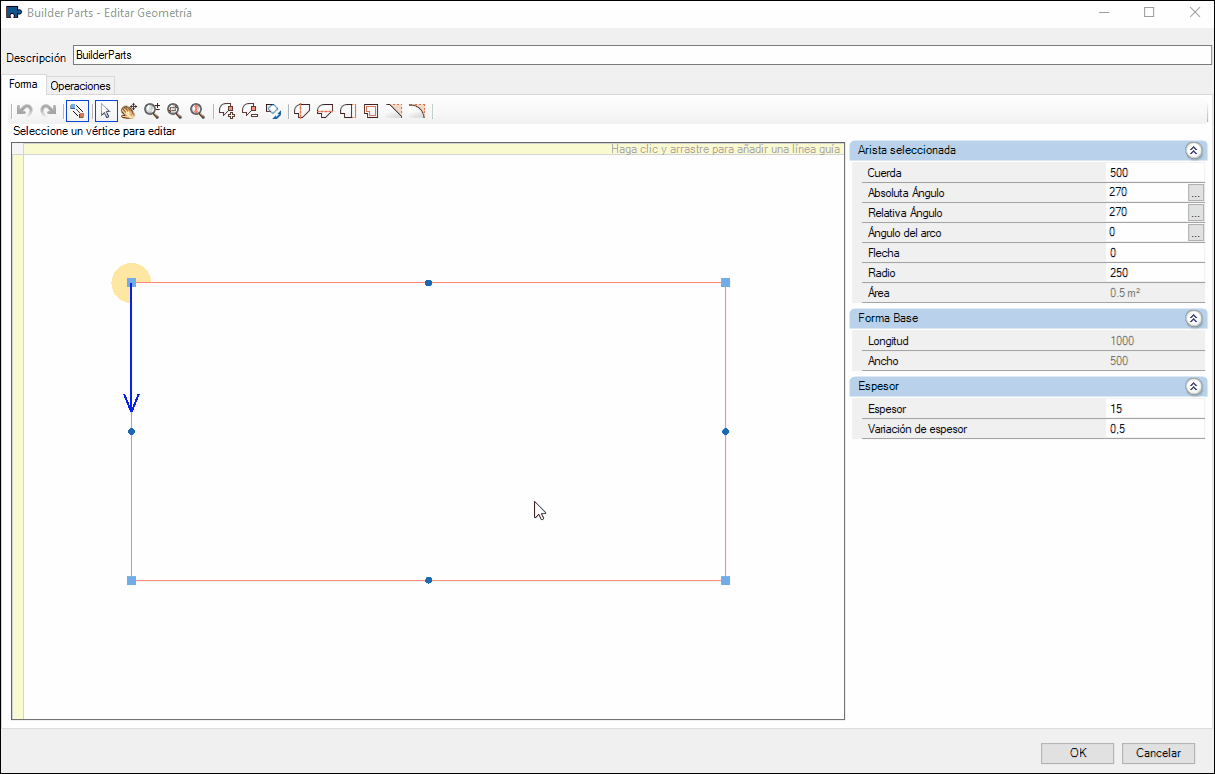Click the rounded corner fillet icon
The height and width of the screenshot is (774, 1215).
pos(417,111)
